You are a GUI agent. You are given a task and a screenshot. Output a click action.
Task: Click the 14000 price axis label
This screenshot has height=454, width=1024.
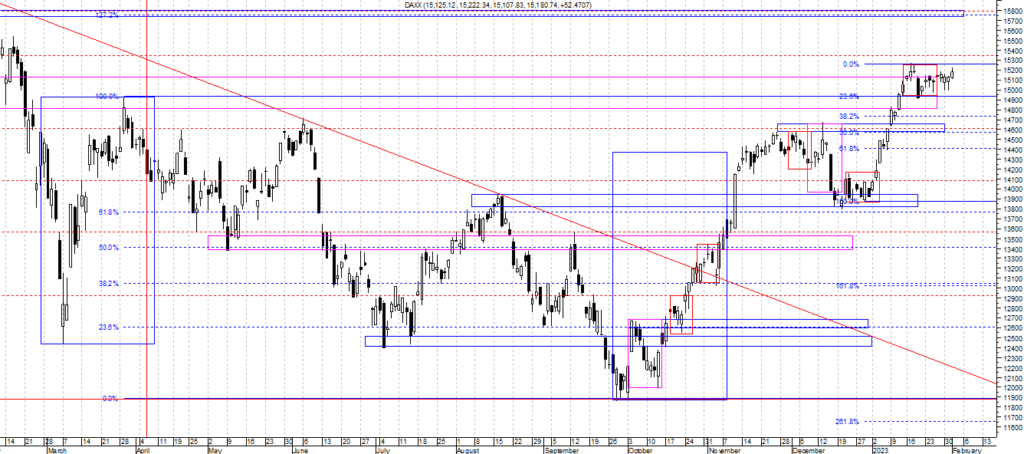coord(1014,189)
